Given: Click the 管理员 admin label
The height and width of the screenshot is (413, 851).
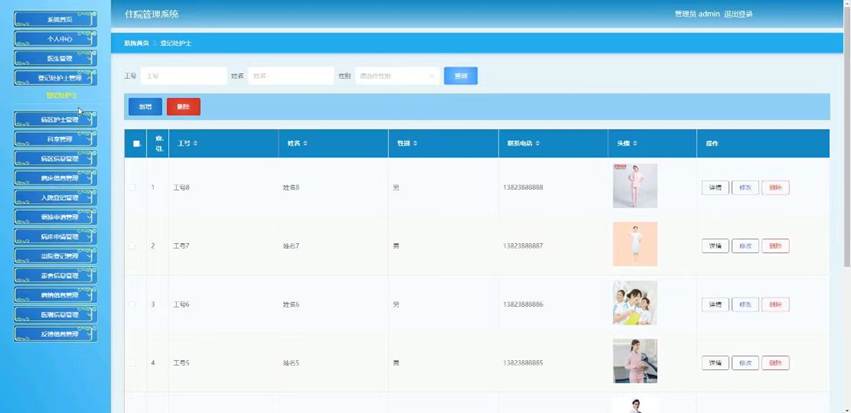Looking at the screenshot, I should [x=697, y=14].
